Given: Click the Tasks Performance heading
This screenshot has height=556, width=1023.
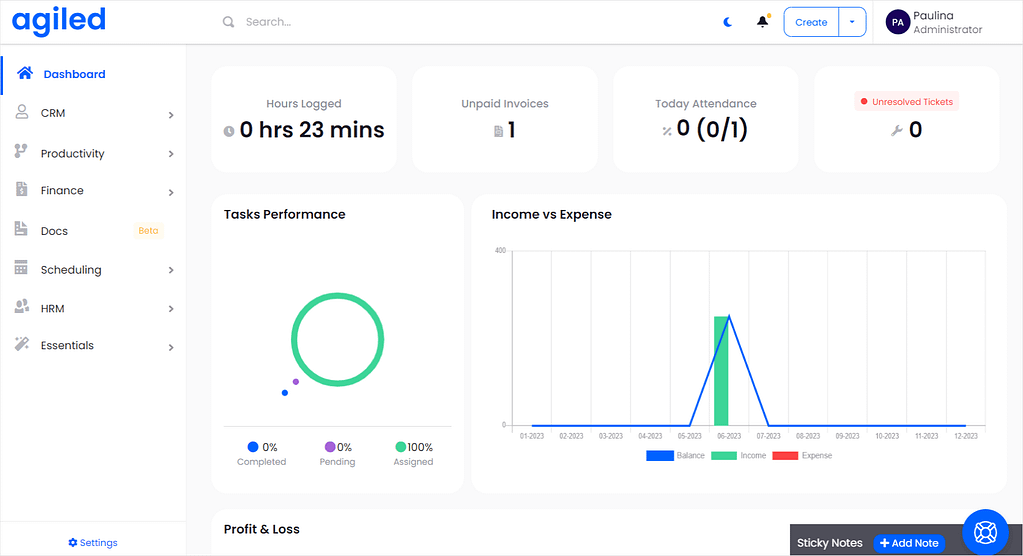Looking at the screenshot, I should pos(284,214).
